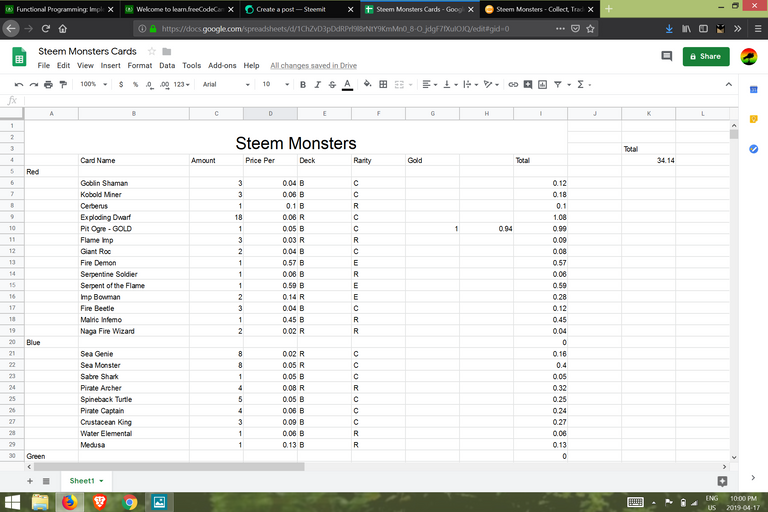Click the Redo toolbar icon

pyautogui.click(x=33, y=85)
